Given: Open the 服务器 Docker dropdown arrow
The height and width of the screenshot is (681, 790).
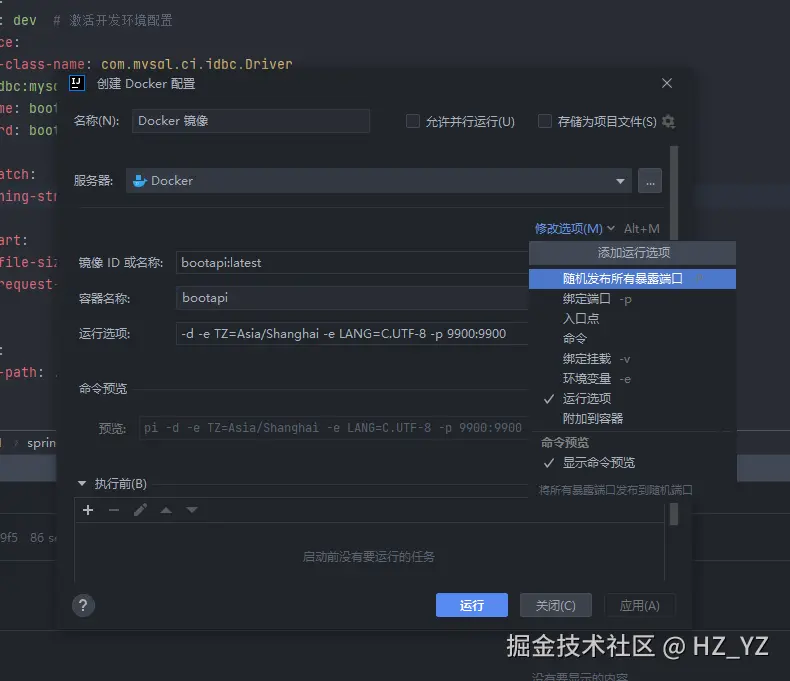Looking at the screenshot, I should pos(620,181).
